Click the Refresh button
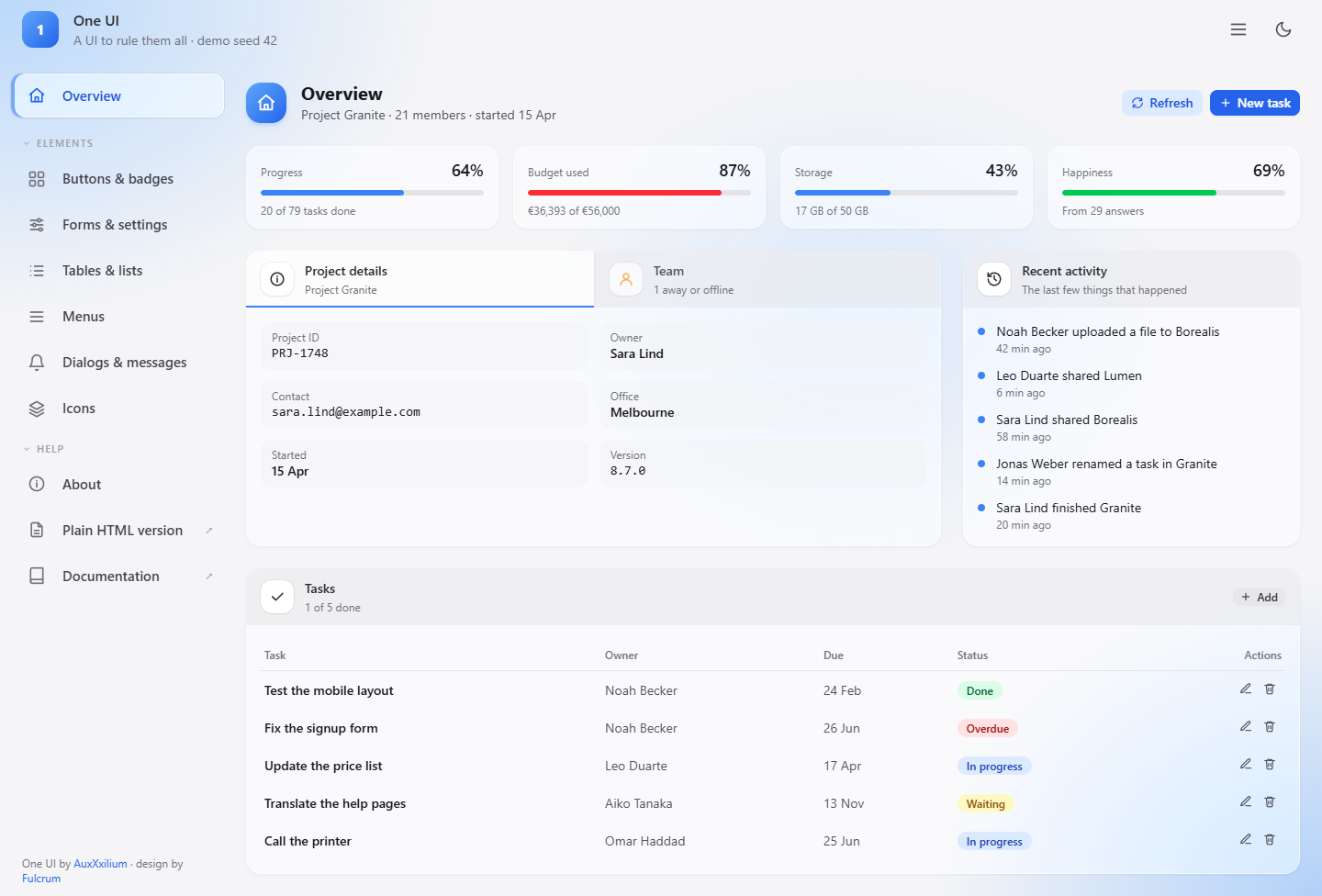Viewport: 1322px width, 896px height. (1162, 103)
